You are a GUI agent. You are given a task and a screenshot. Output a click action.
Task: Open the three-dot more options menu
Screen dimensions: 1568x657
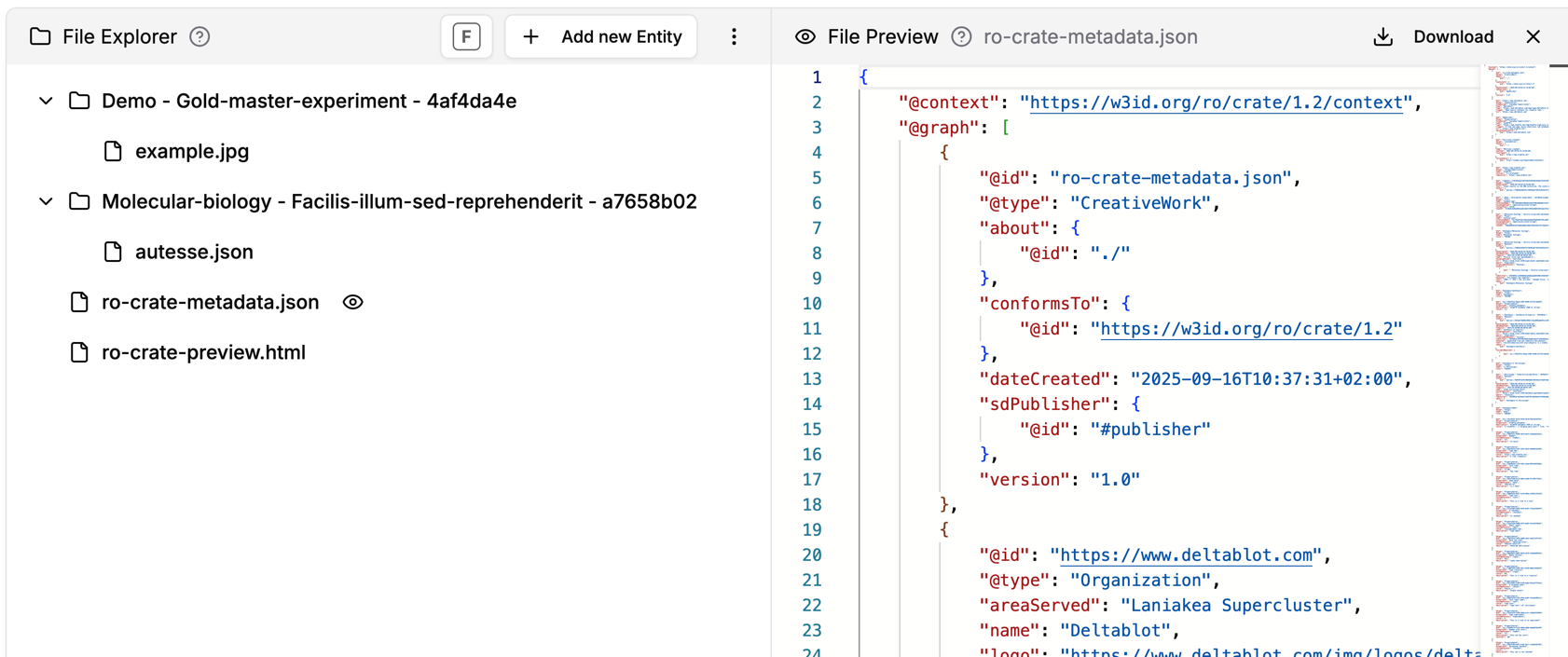(734, 37)
